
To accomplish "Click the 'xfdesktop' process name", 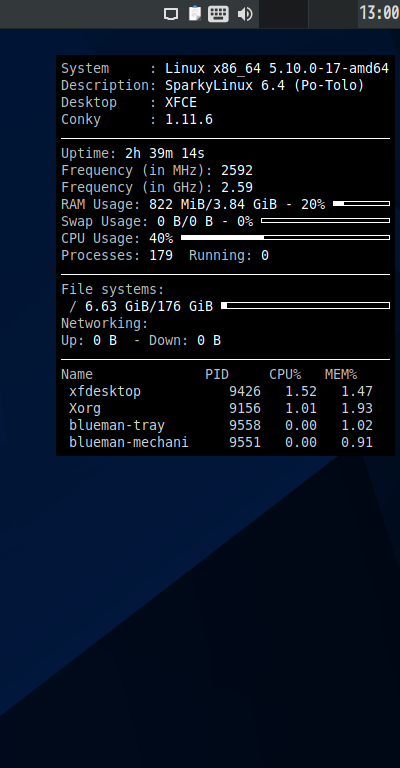I will [105, 391].
